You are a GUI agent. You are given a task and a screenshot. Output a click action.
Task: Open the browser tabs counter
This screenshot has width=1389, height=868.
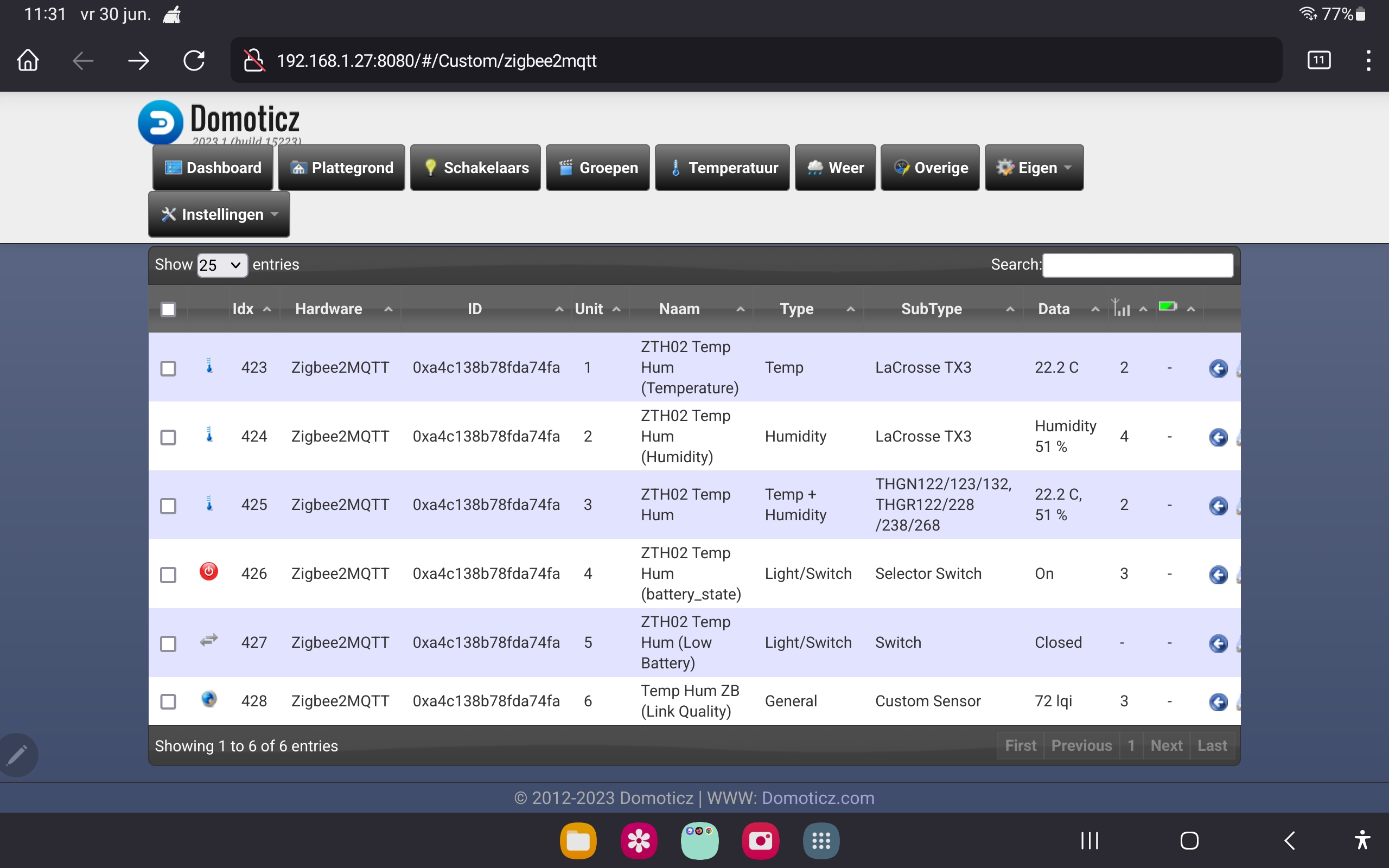1318,60
